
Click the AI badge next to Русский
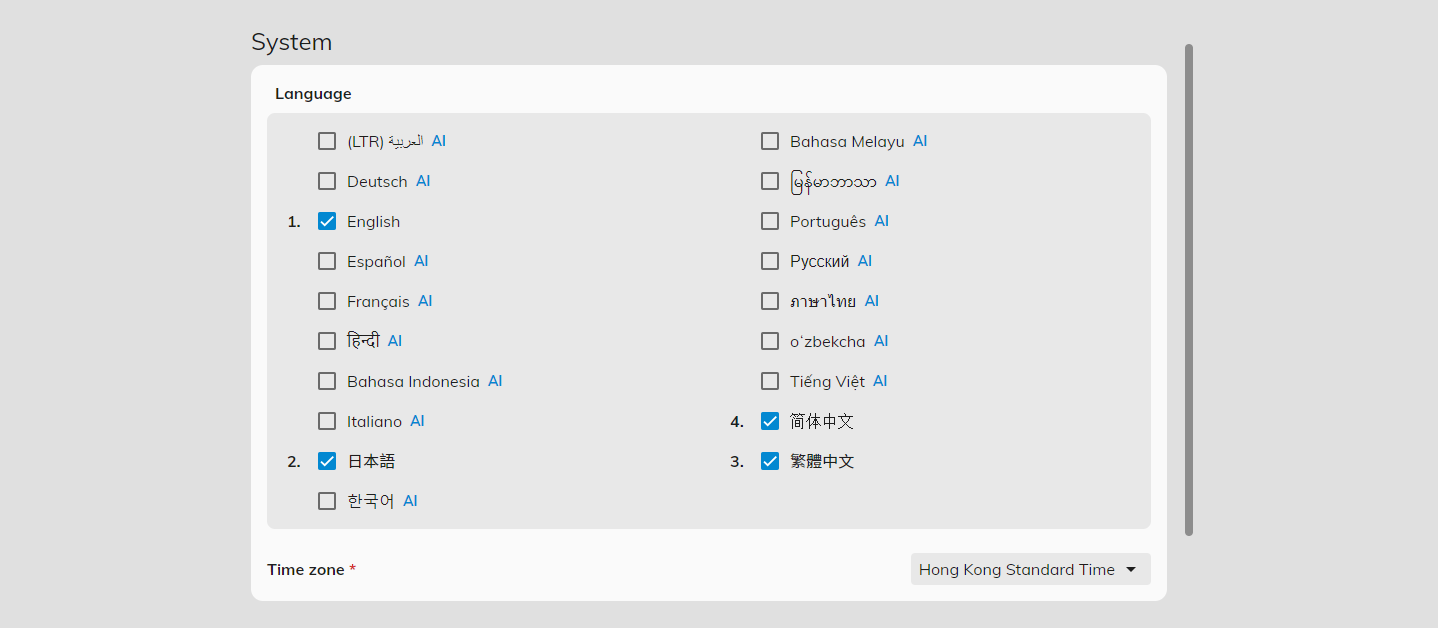864,261
